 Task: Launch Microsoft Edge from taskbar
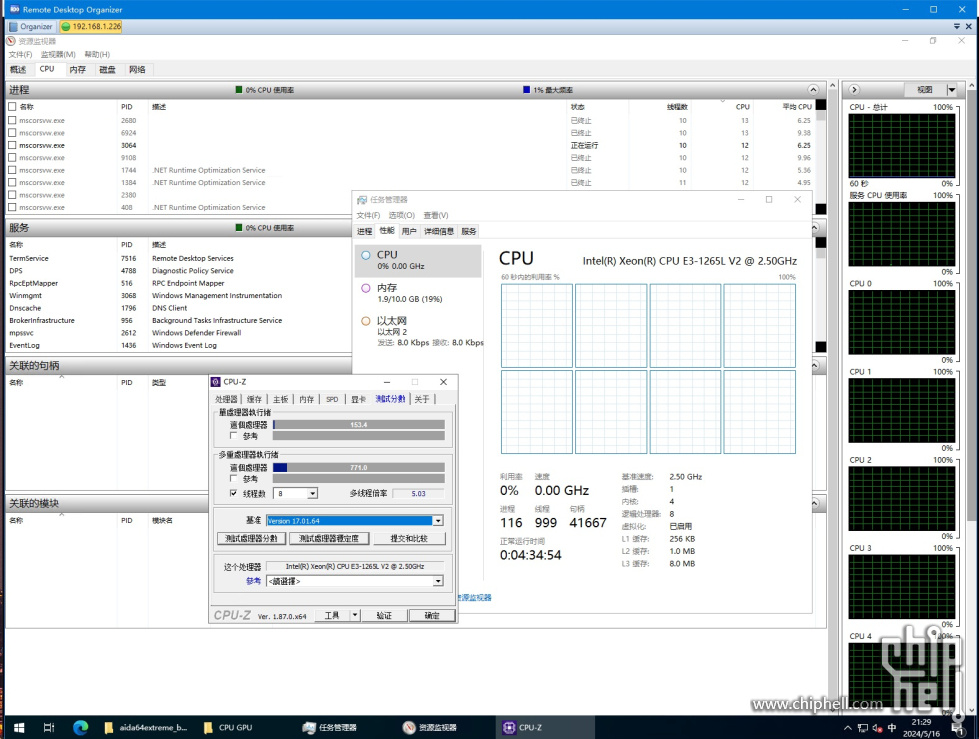coord(81,728)
